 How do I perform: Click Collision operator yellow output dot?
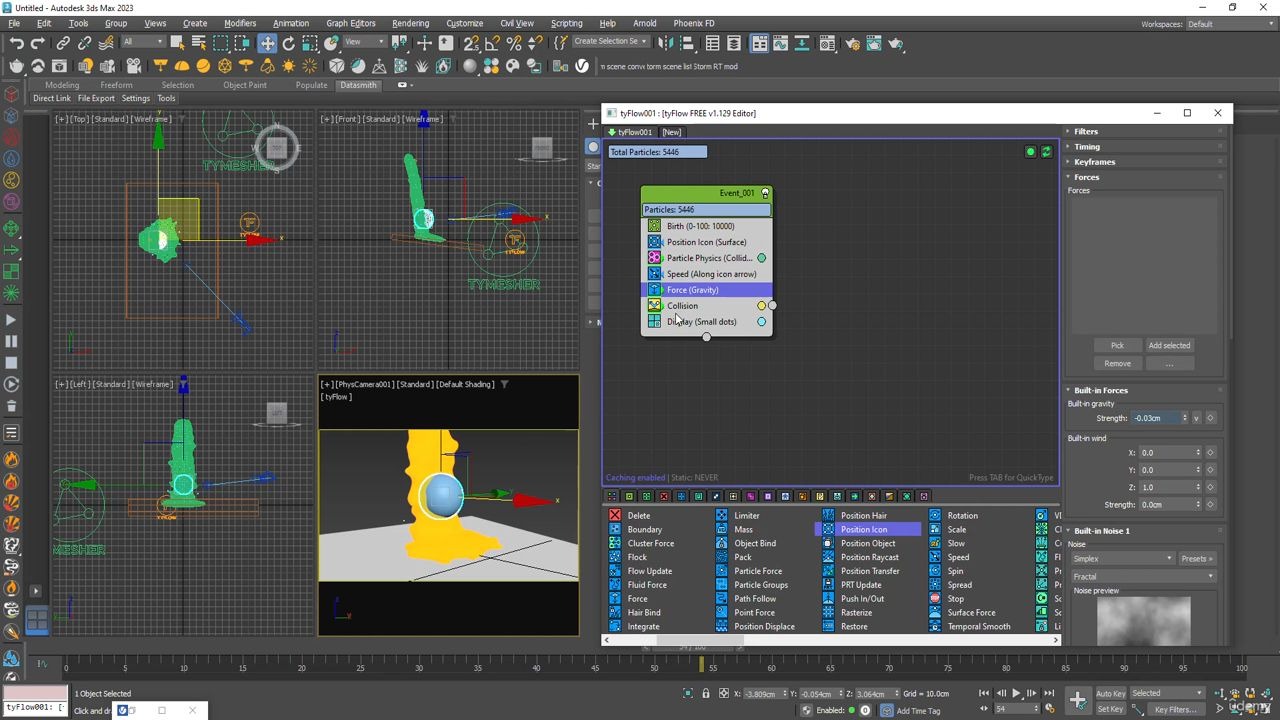(762, 306)
